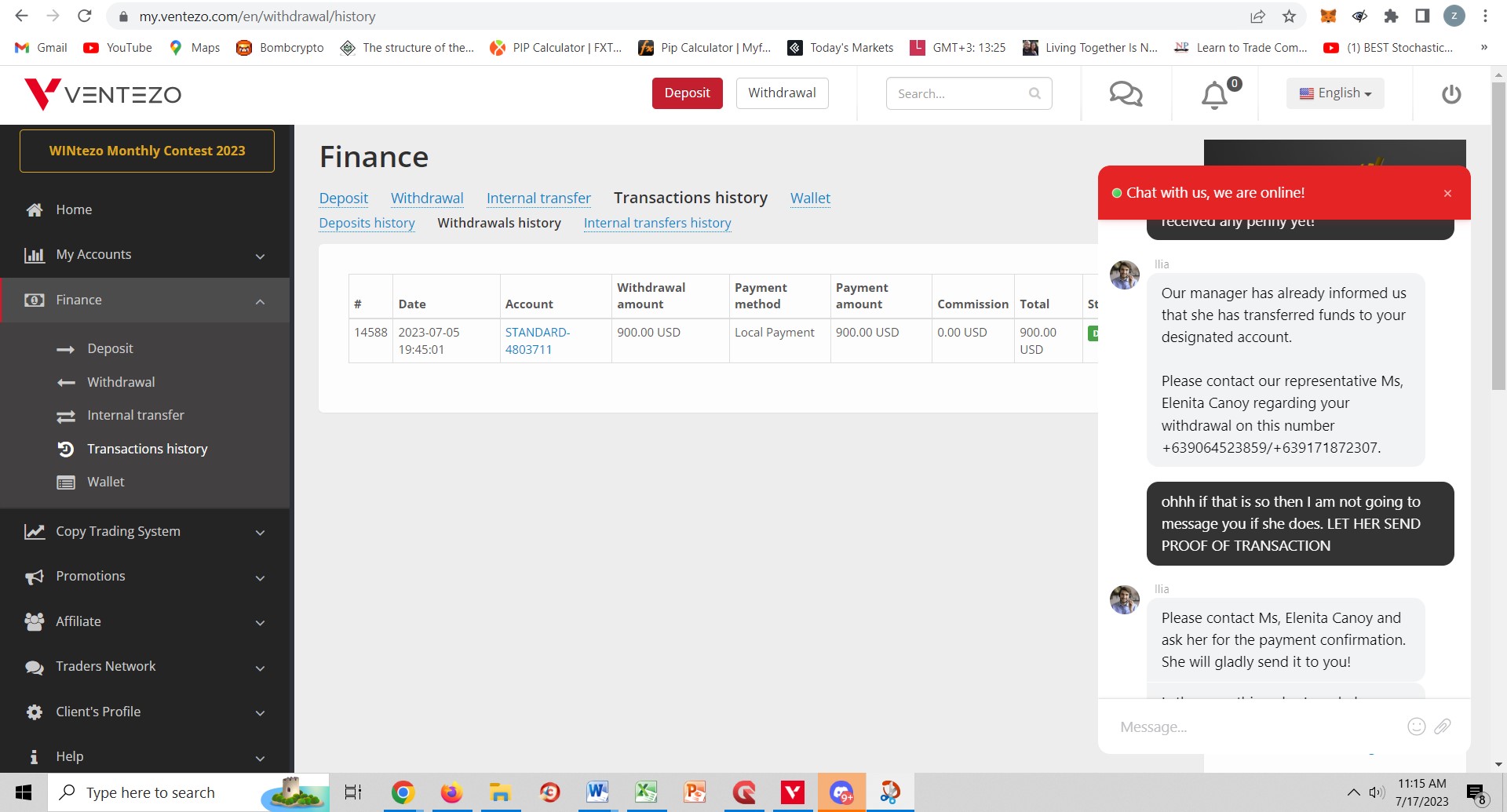This screenshot has height=812, width=1507.
Task: Open the English language dropdown
Action: tap(1335, 93)
